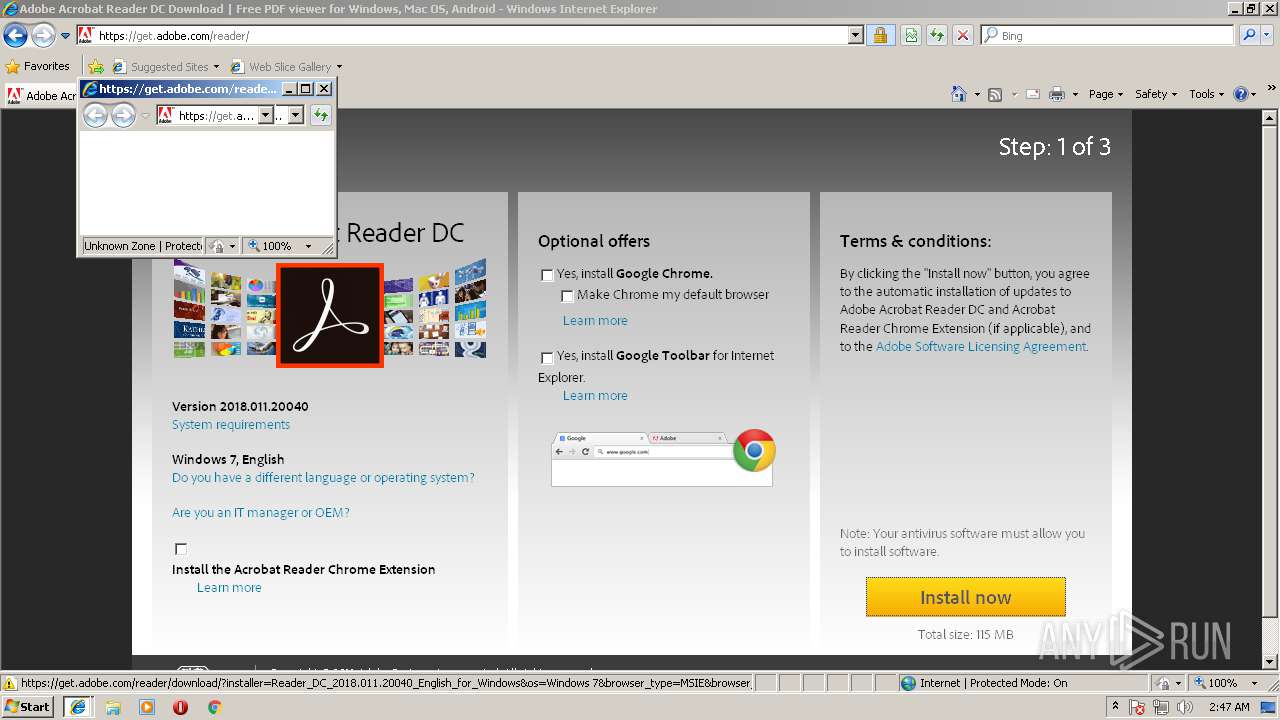Image resolution: width=1280 pixels, height=720 pixels.
Task: Enable Yes, install Google Chrome checkbox
Action: [547, 275]
